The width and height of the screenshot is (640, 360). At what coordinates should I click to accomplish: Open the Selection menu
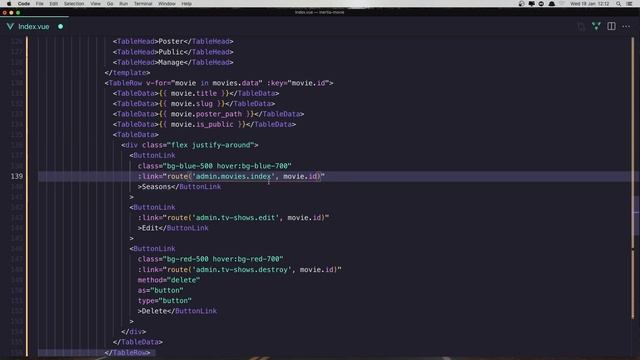(74, 4)
